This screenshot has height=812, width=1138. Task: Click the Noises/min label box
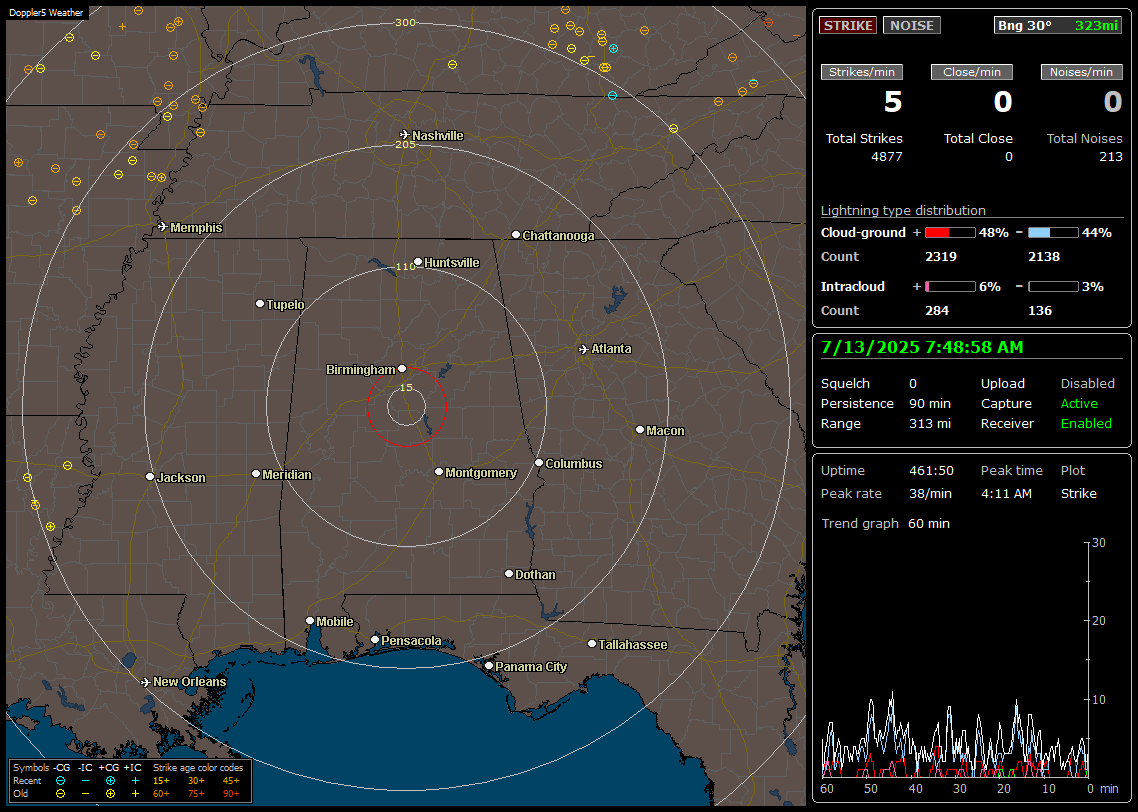(1081, 72)
